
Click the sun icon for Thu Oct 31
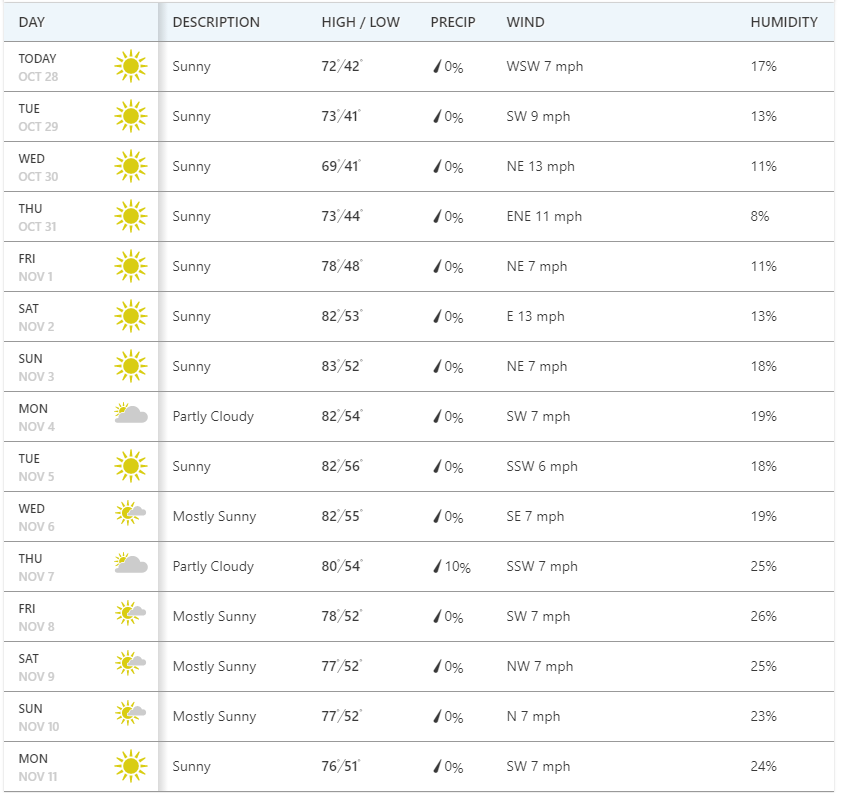click(x=130, y=217)
